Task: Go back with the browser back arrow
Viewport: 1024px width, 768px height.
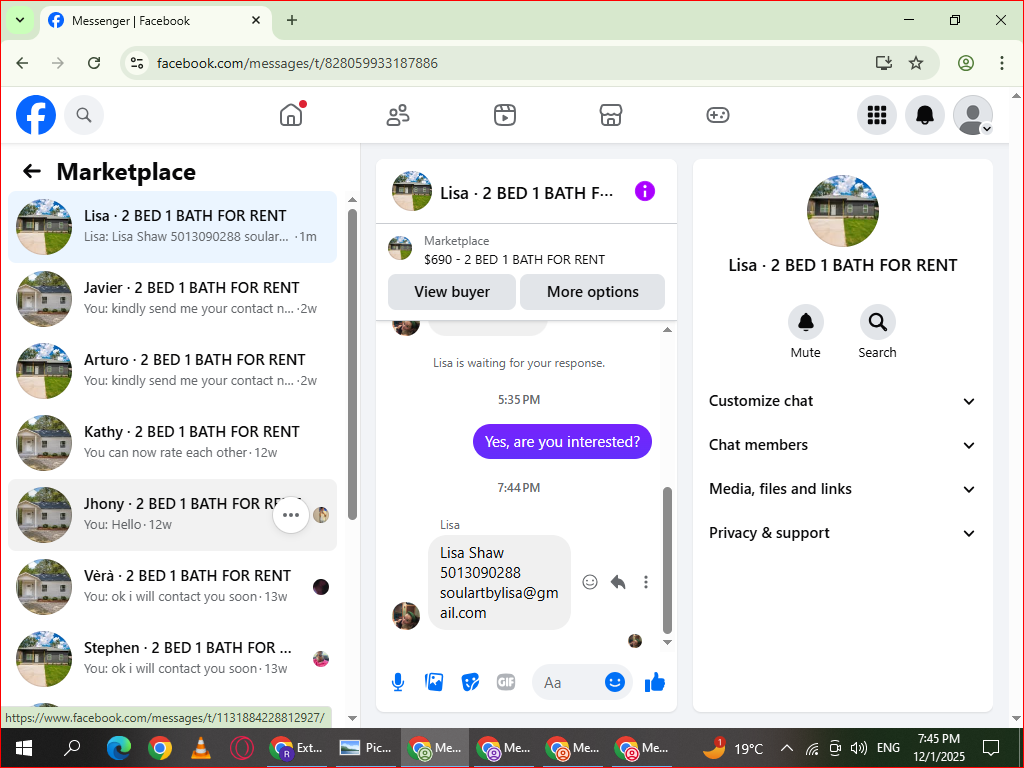Action: pyautogui.click(x=22, y=63)
